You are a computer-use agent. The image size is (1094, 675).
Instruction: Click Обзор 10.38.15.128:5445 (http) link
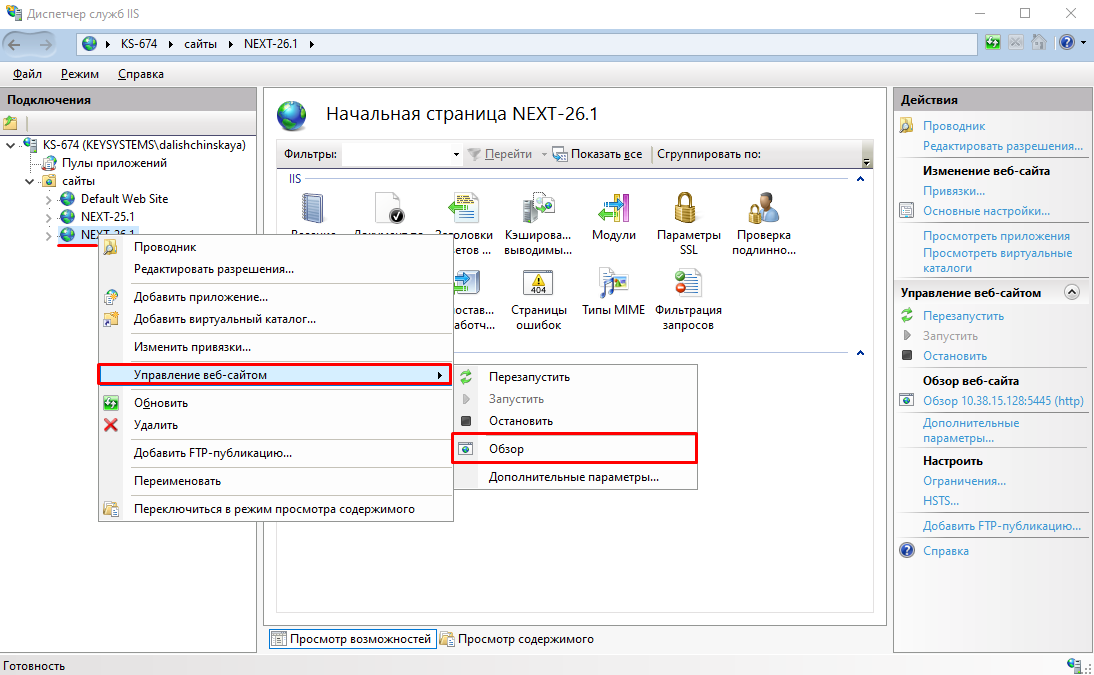point(1002,401)
